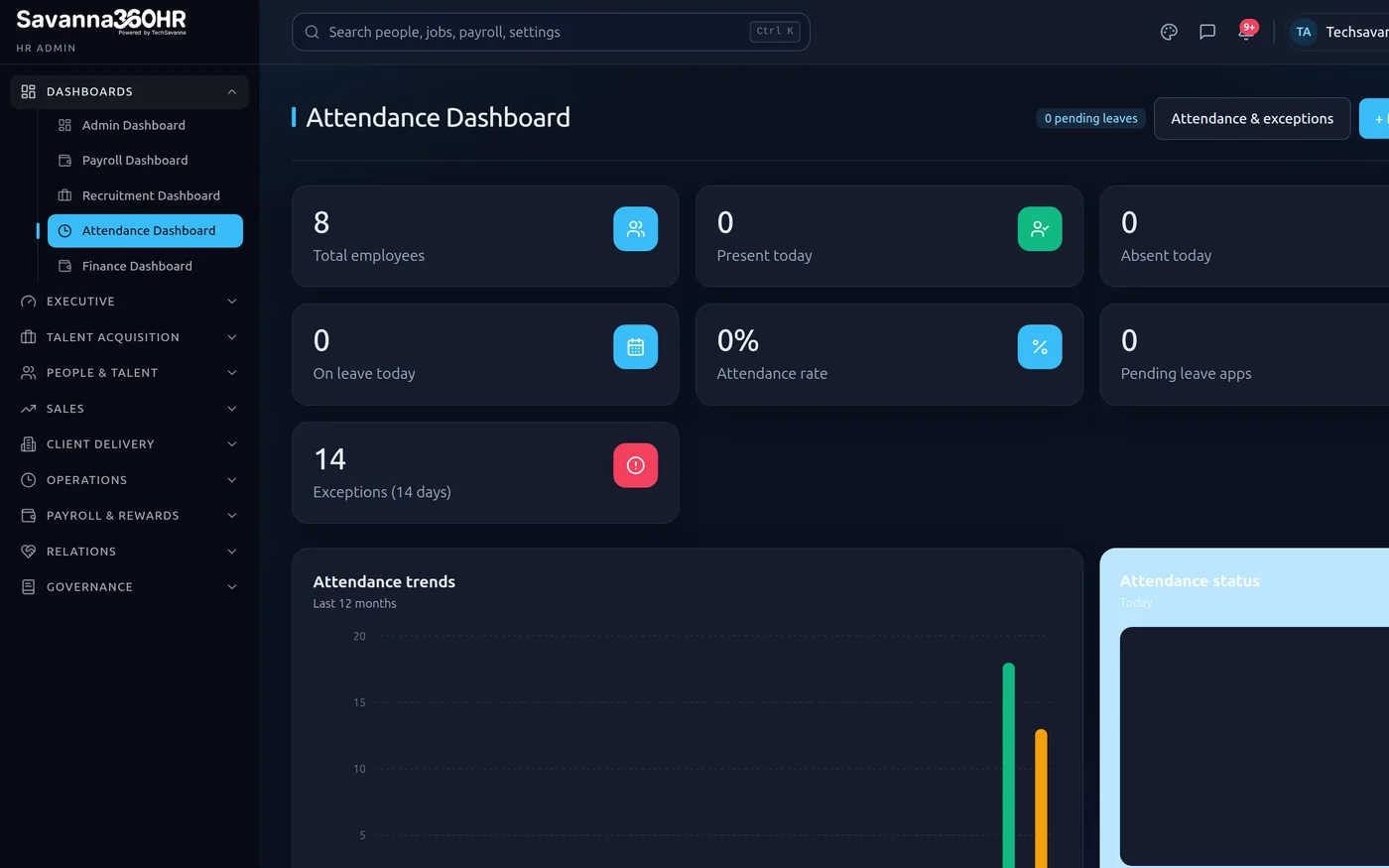
Task: Click the Dashboards grid icon
Action: point(28,91)
